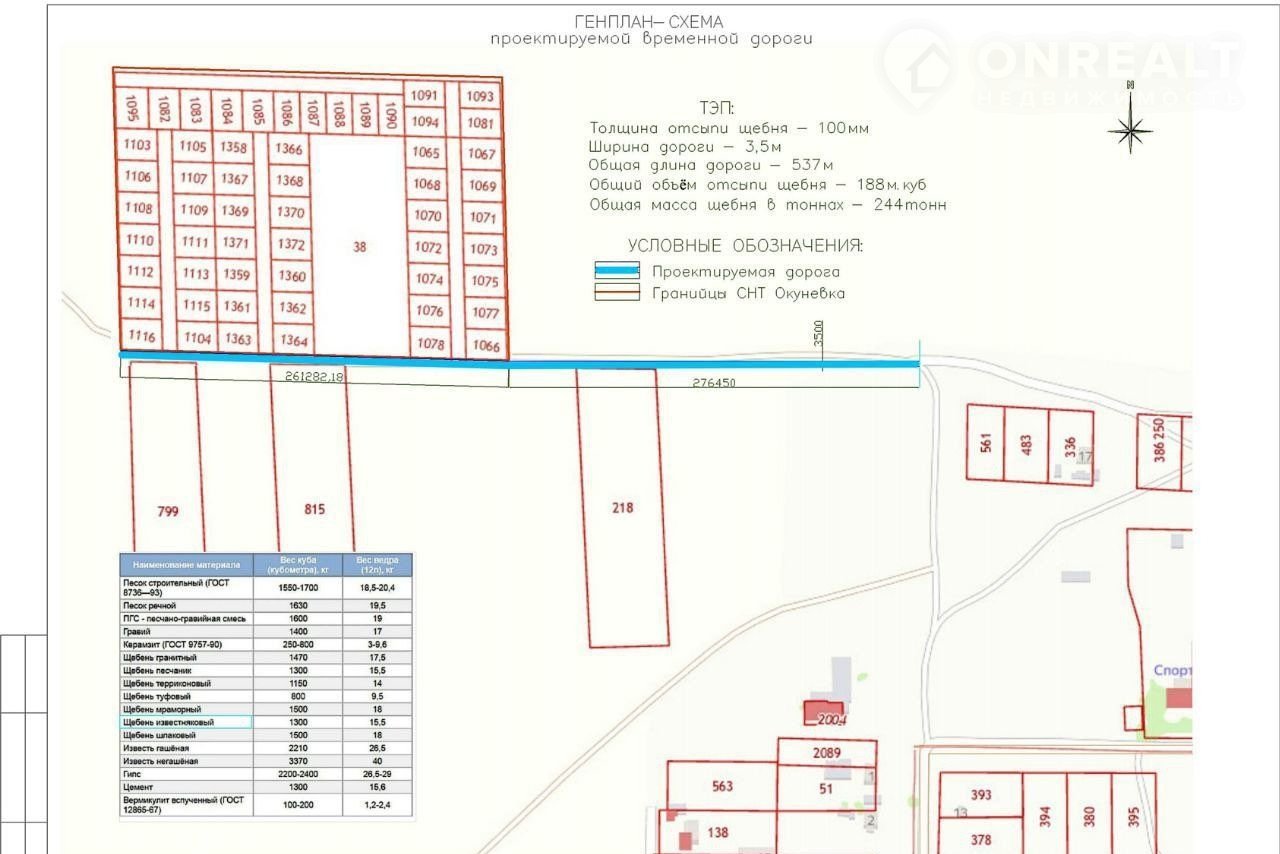The width and height of the screenshot is (1280, 854).
Task: Click the highlighted Щебень известняковый table cell
Action: coord(186,722)
